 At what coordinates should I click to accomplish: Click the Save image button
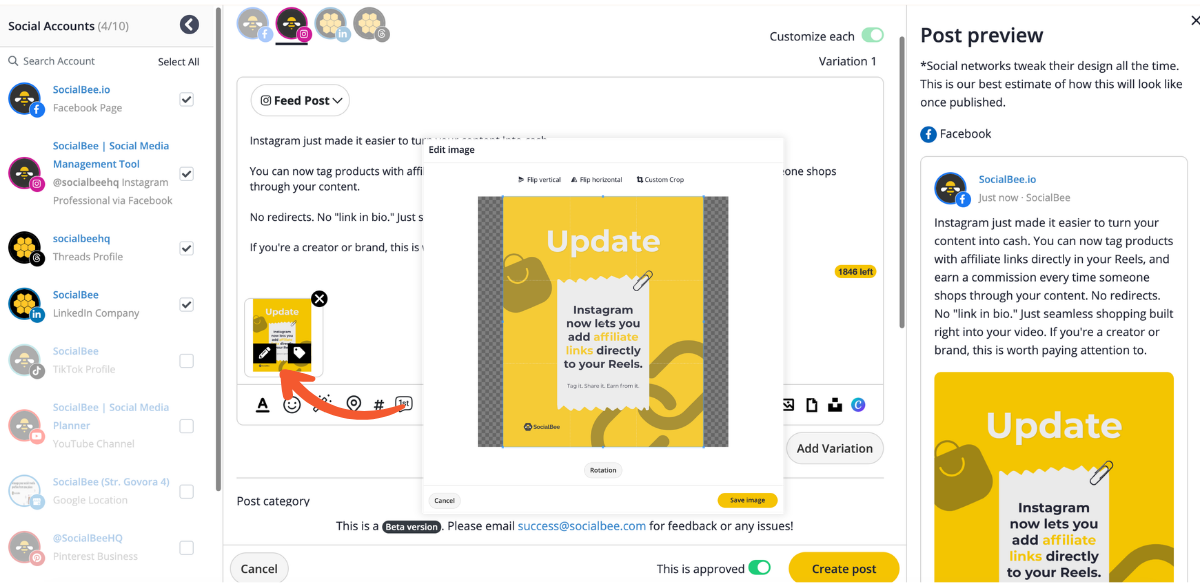747,500
